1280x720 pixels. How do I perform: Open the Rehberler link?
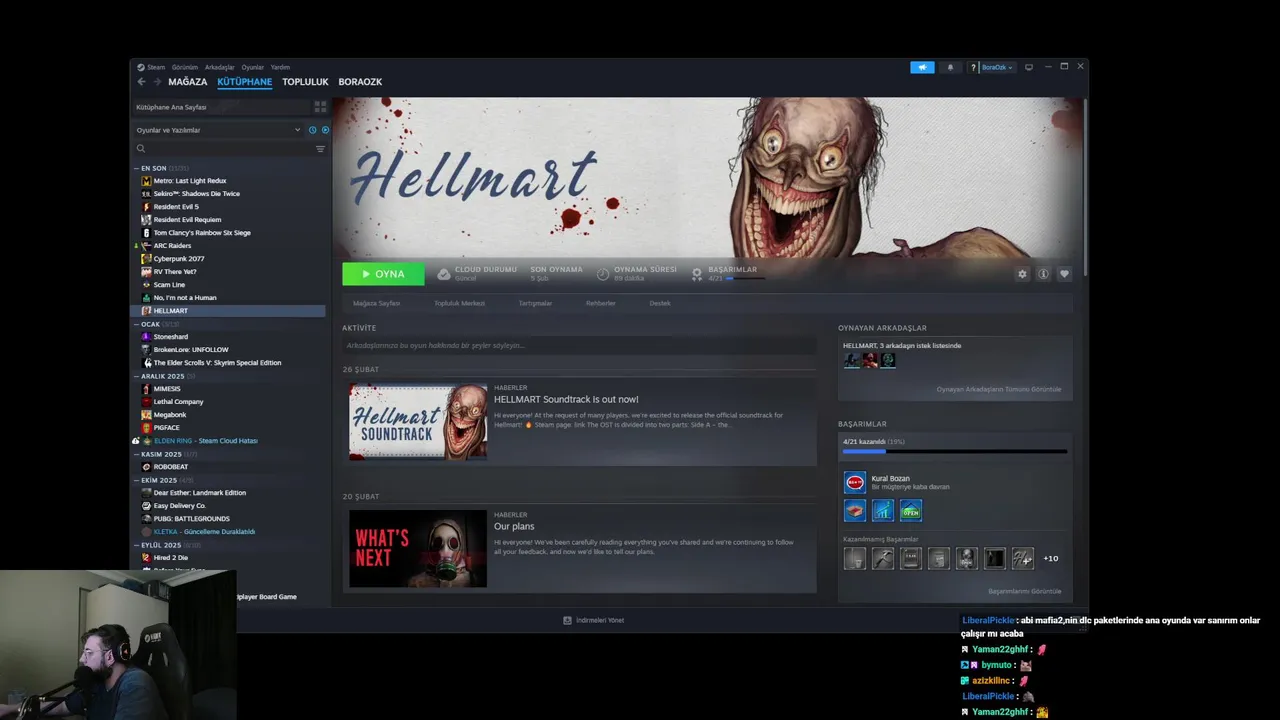[601, 303]
